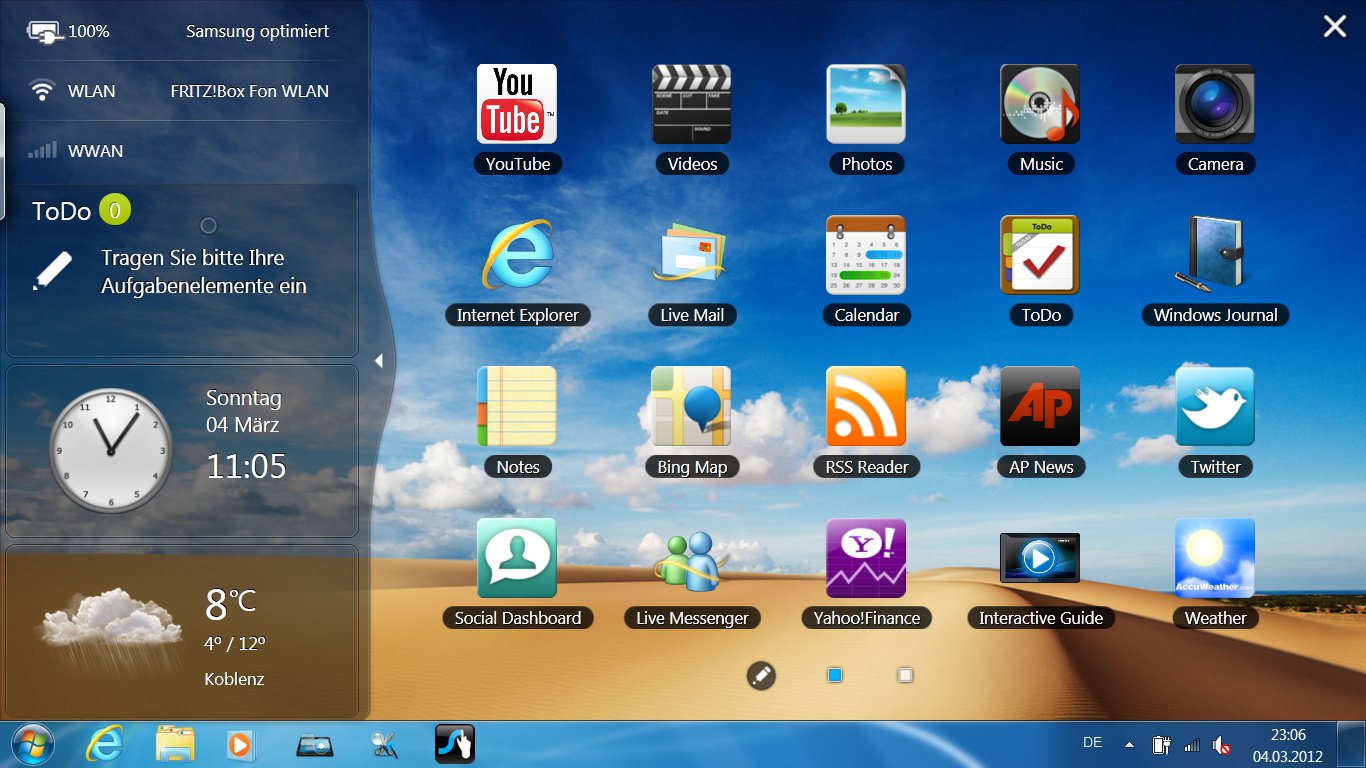This screenshot has width=1366, height=768.
Task: Open Yahoo!Finance app icon
Action: click(866, 558)
